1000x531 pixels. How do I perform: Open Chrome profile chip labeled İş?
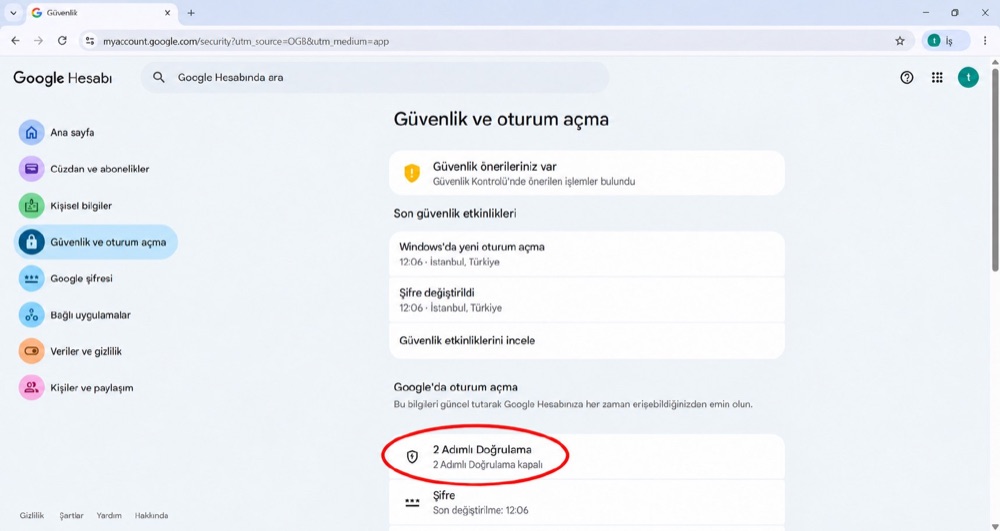pyautogui.click(x=945, y=41)
